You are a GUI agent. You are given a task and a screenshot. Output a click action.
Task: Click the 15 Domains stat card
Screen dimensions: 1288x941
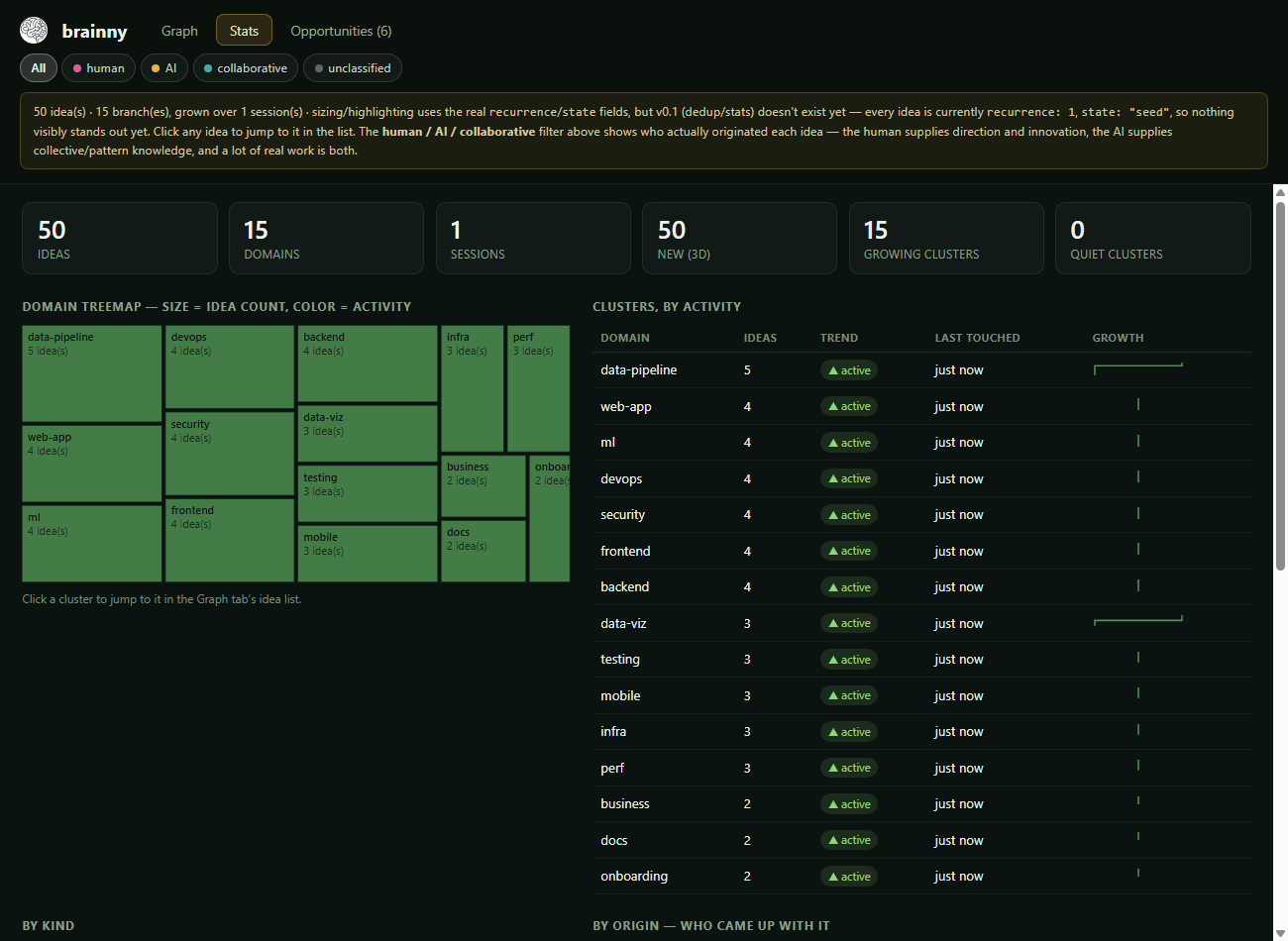[x=326, y=238]
